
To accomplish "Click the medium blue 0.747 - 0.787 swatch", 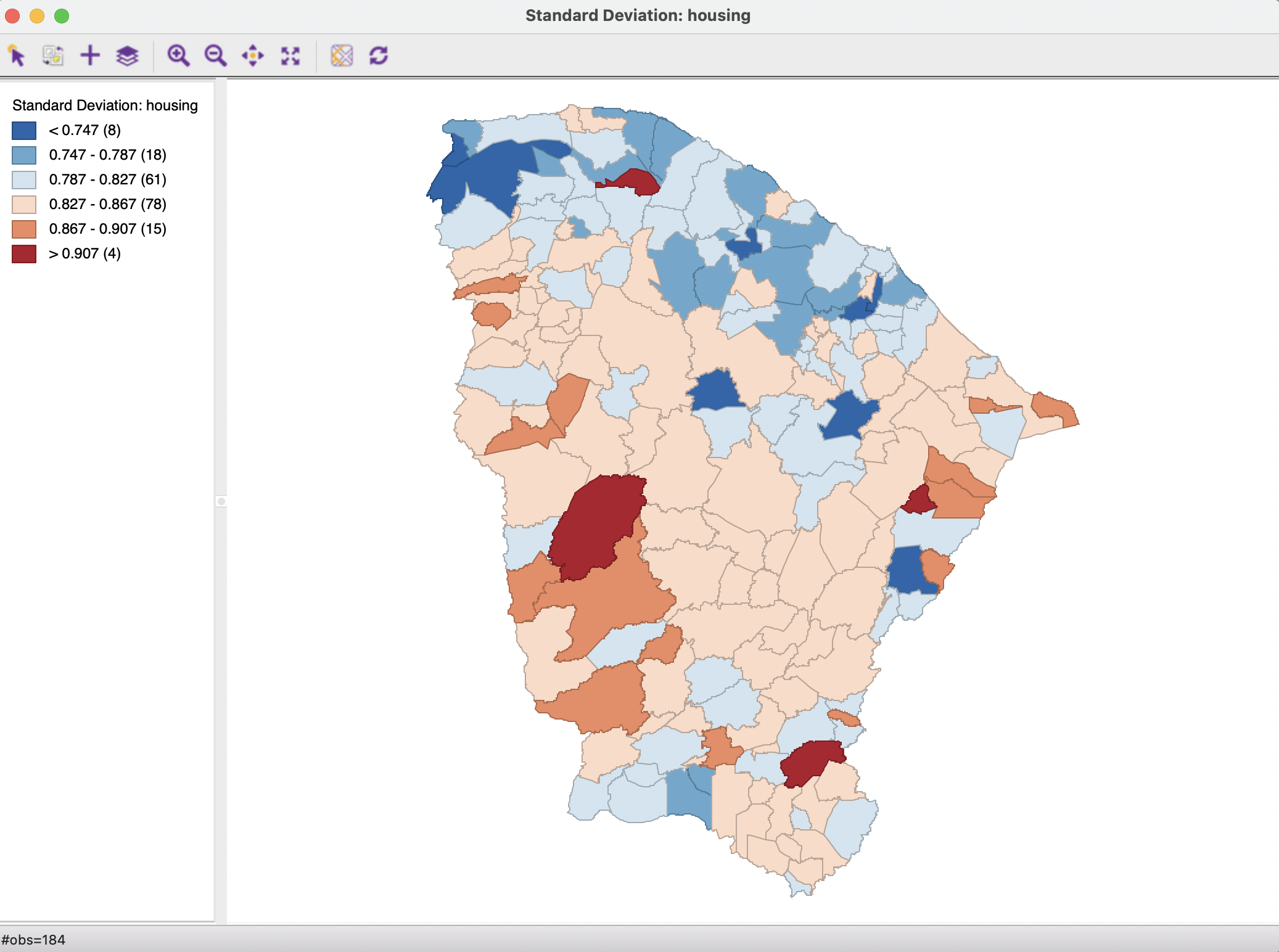I will [x=24, y=155].
